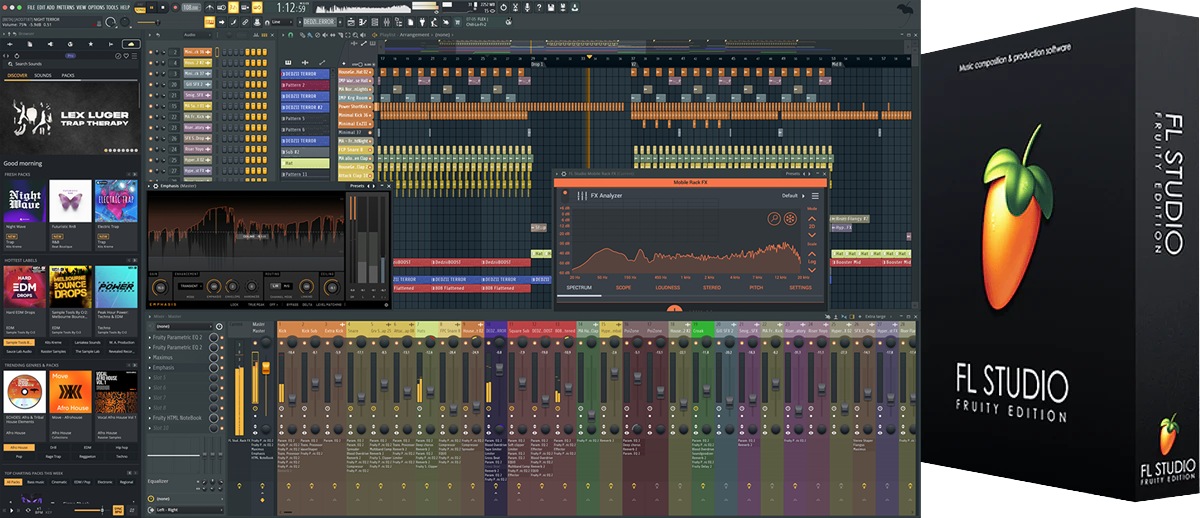
Task: Open the Piano roll from the toolbar icon
Action: tap(363, 22)
